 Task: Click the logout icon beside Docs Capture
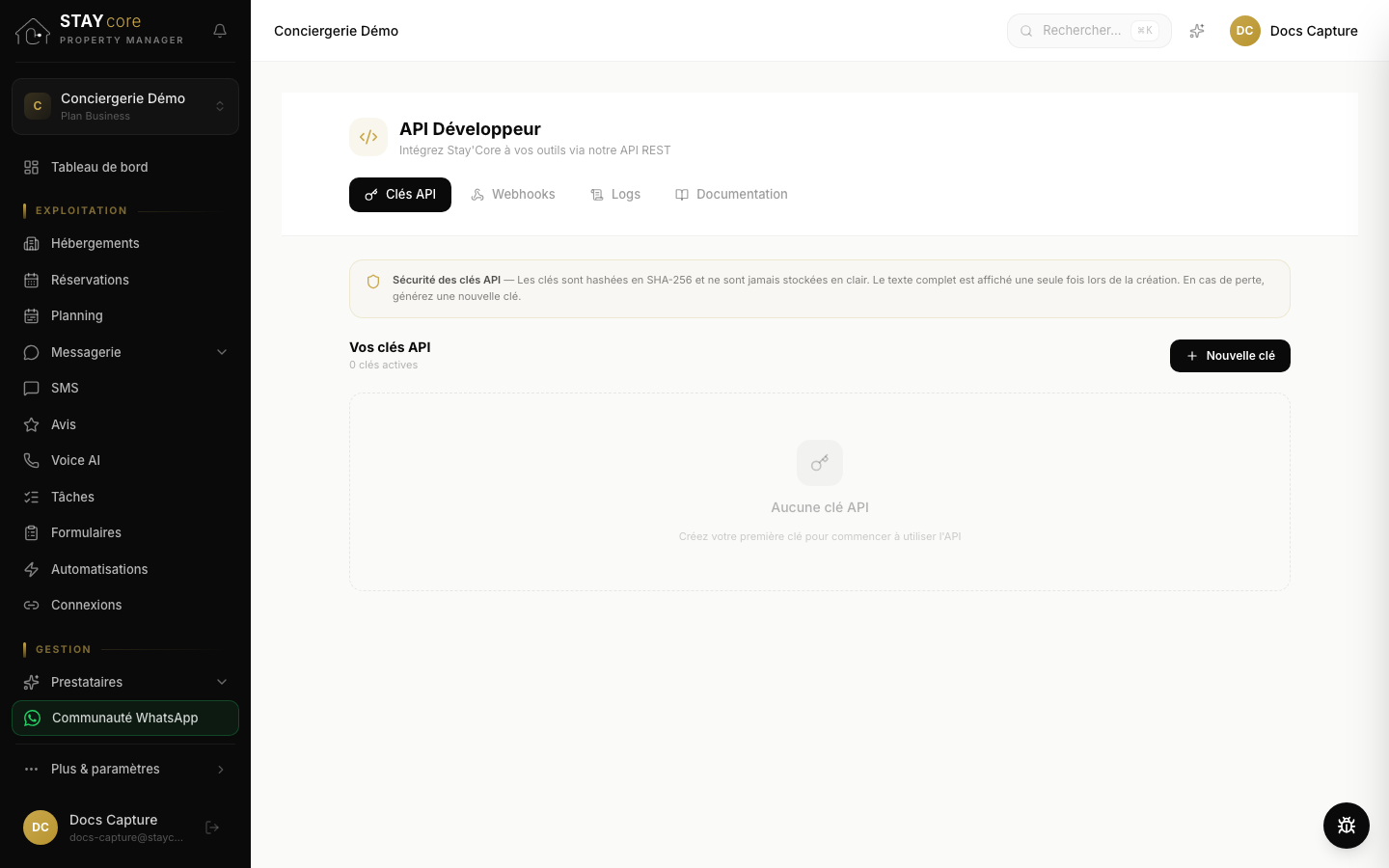point(212,827)
